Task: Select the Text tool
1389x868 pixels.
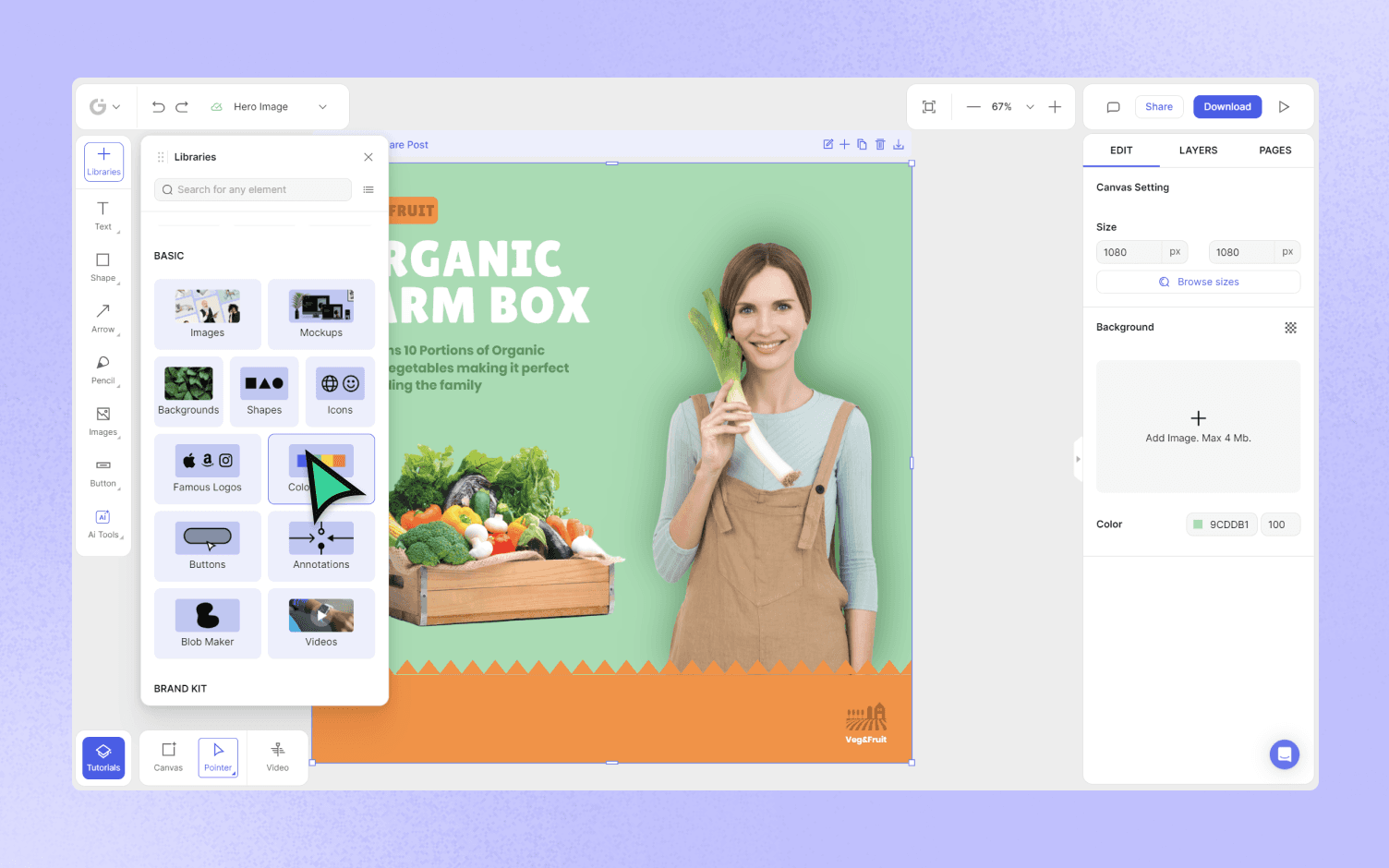Action: (x=103, y=215)
